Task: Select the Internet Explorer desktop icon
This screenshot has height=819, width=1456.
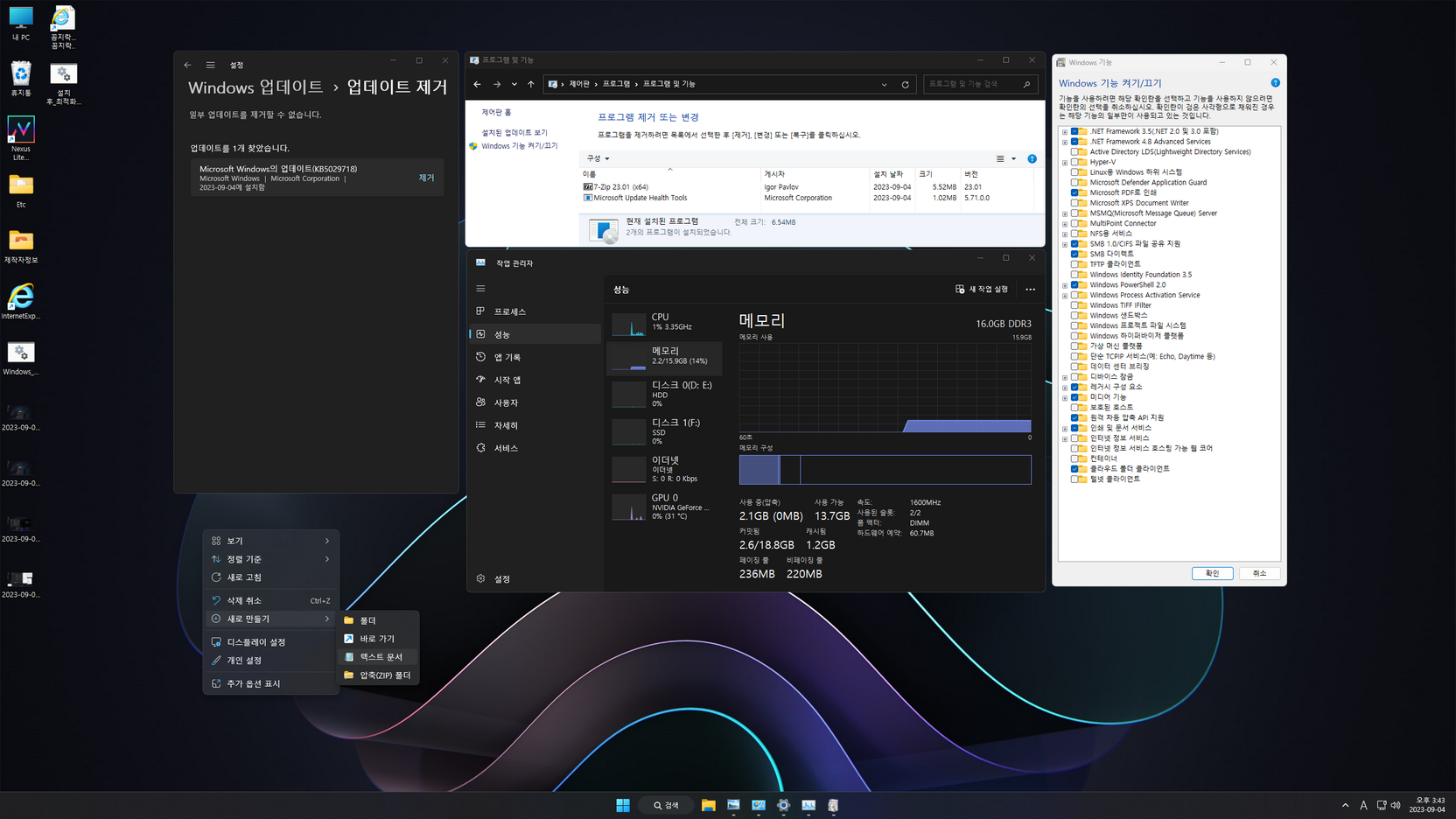Action: click(x=20, y=302)
